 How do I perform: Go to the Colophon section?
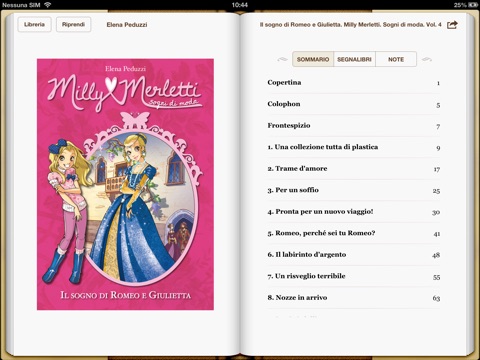click(353, 104)
